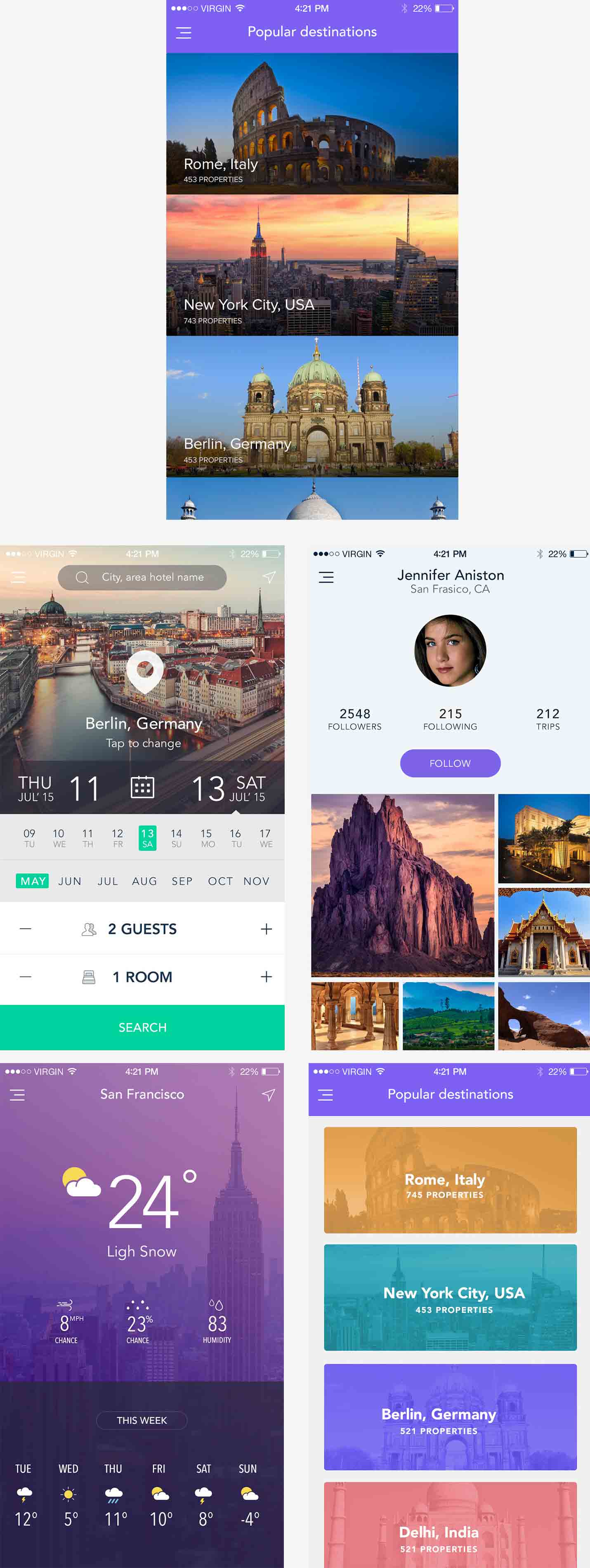Screen dimensions: 590x1568
Task: Select Sunday partly cloudy forecast icon
Action: point(250,1493)
